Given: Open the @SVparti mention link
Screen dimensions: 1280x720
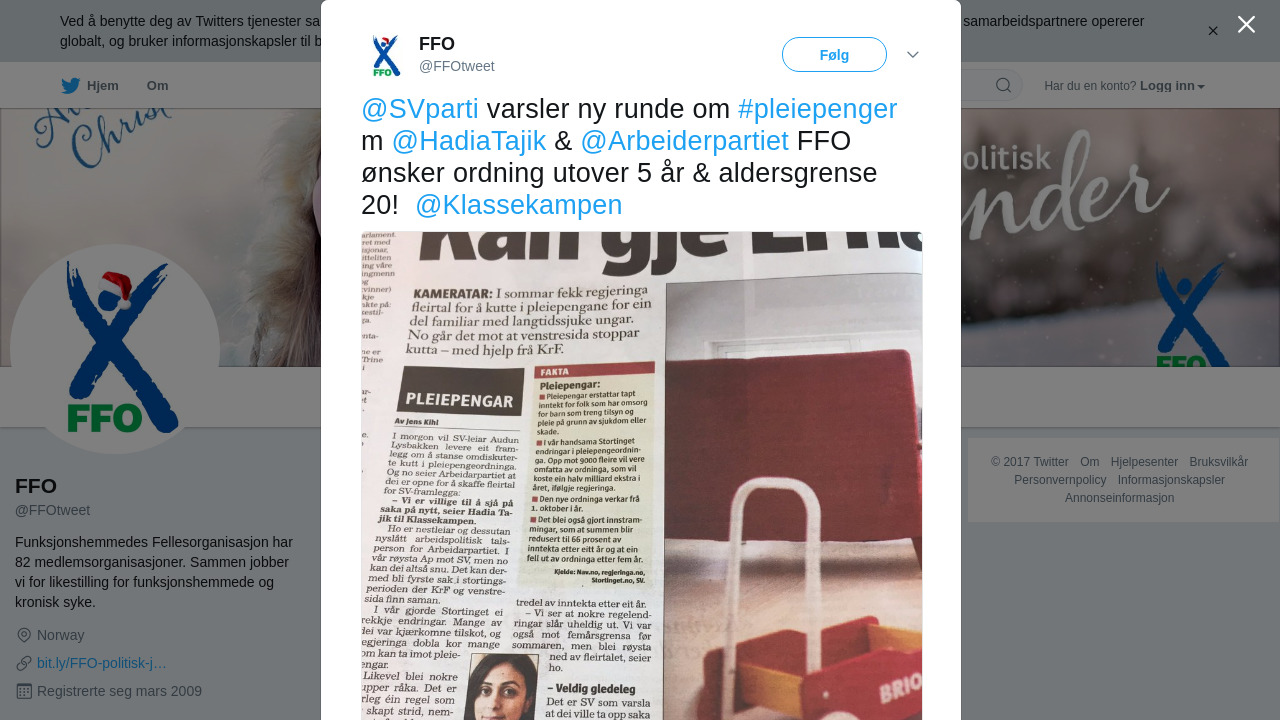Looking at the screenshot, I should click(x=420, y=109).
